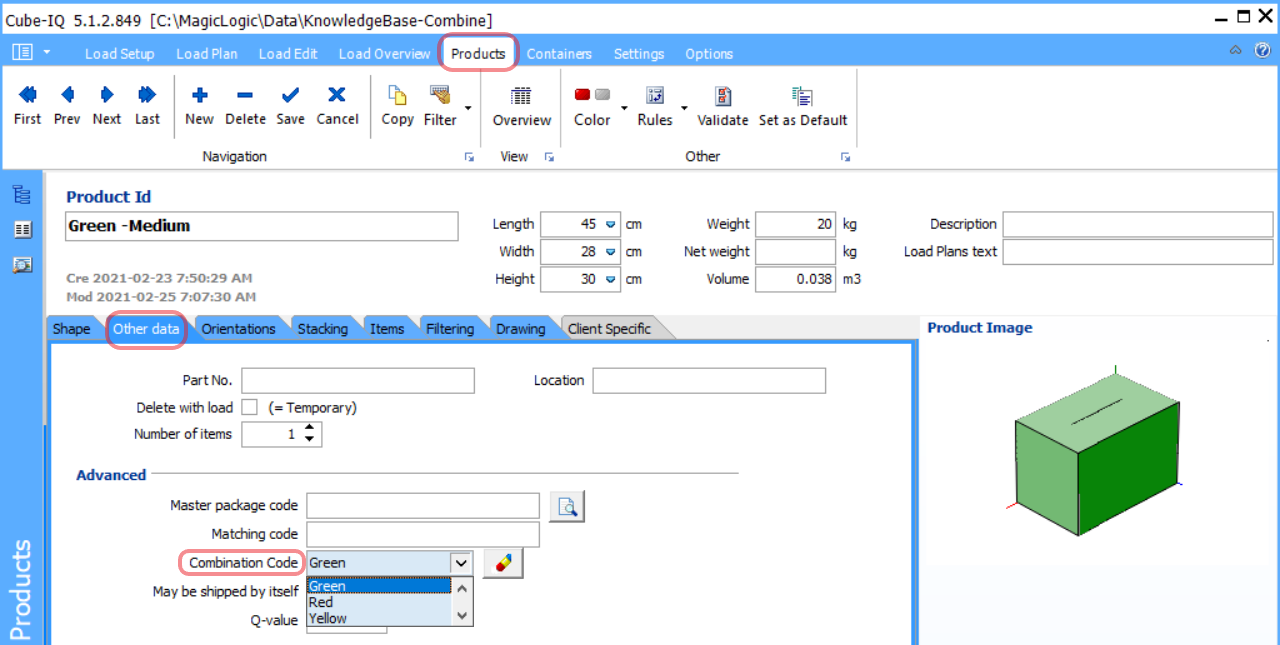1280x645 pixels.
Task: Toggle the Delete with load checkbox
Action: [x=250, y=407]
